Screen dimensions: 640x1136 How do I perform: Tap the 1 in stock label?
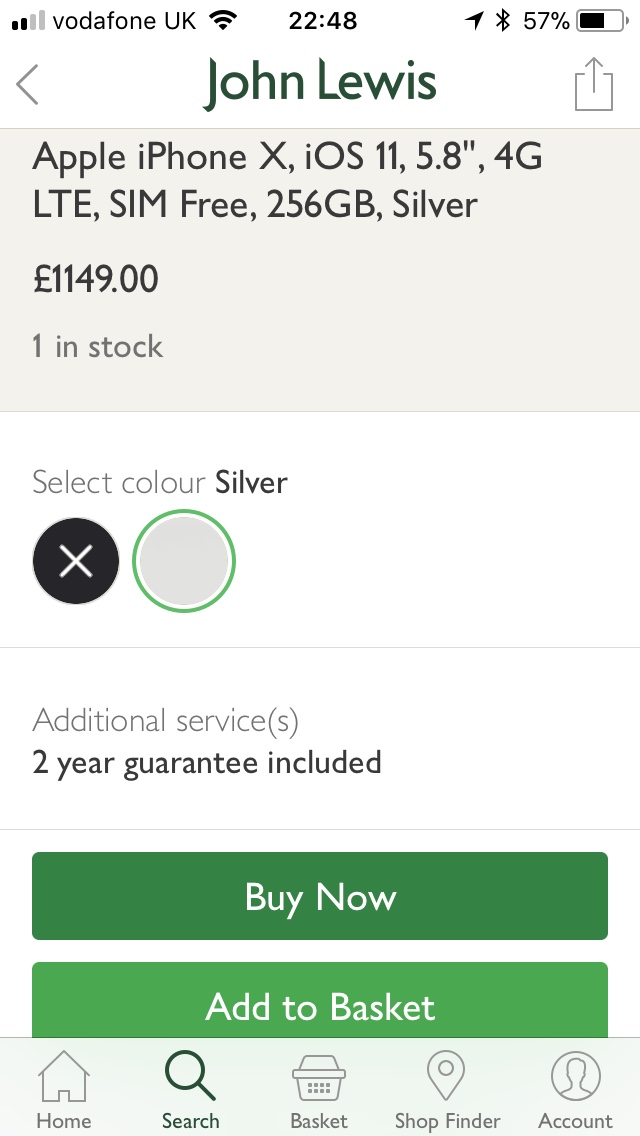(97, 347)
